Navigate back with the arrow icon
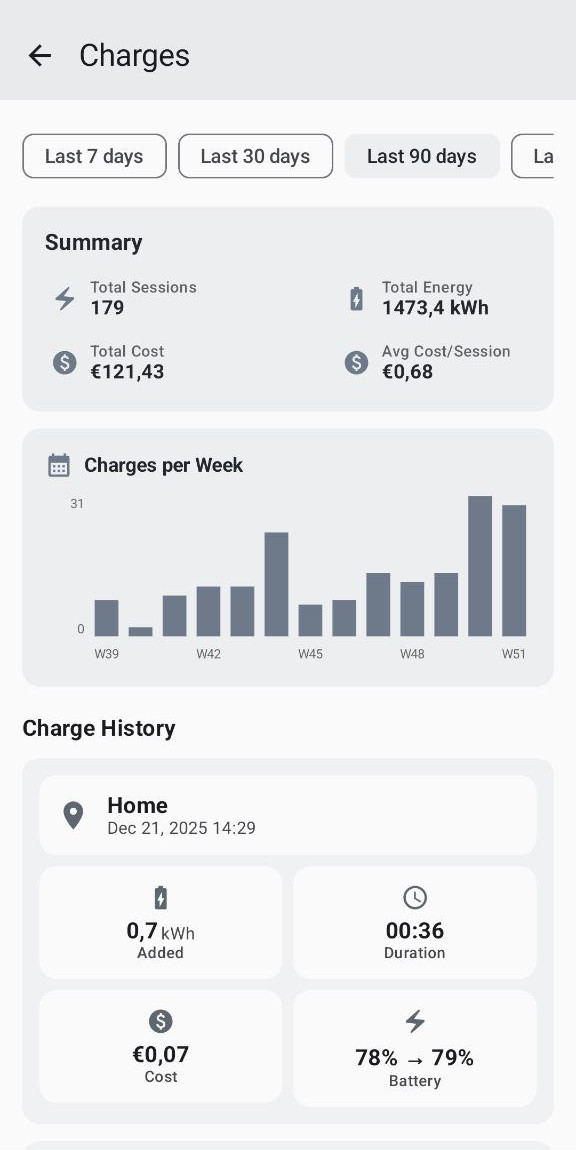This screenshot has width=576, height=1150. pos(39,55)
